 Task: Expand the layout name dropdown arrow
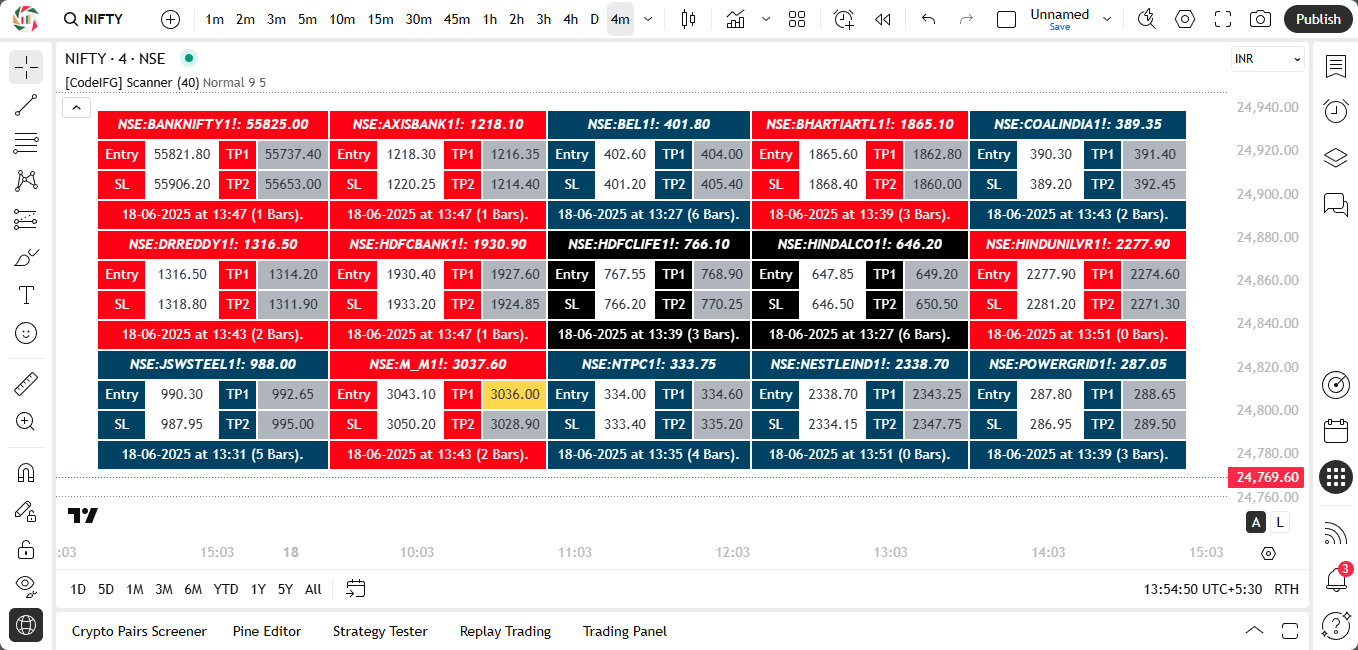coord(1107,19)
